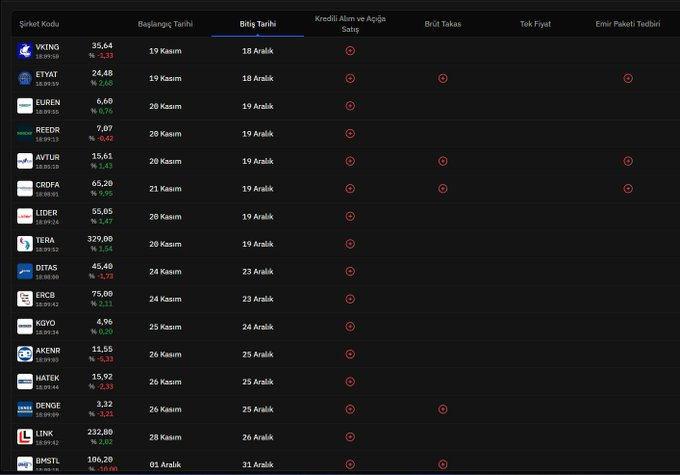Click the AVTUR company logo icon
680x475 pixels.
tap(25, 161)
